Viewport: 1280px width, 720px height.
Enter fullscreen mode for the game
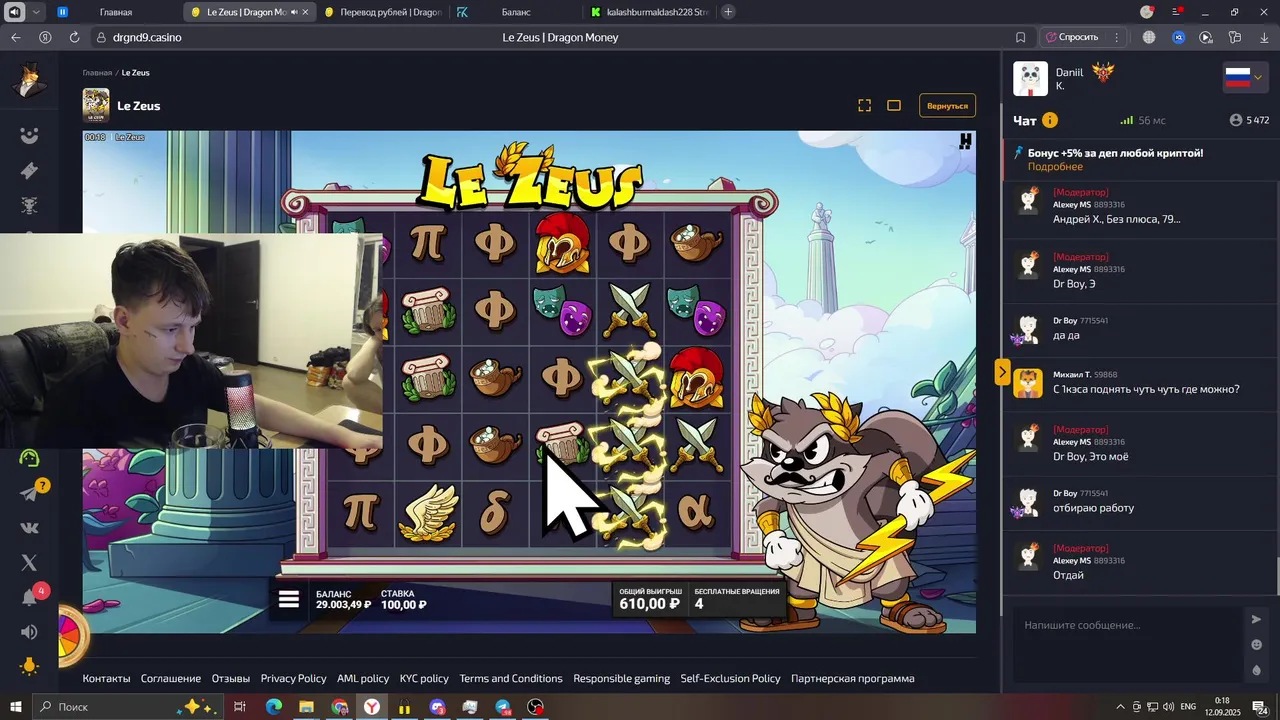(865, 105)
